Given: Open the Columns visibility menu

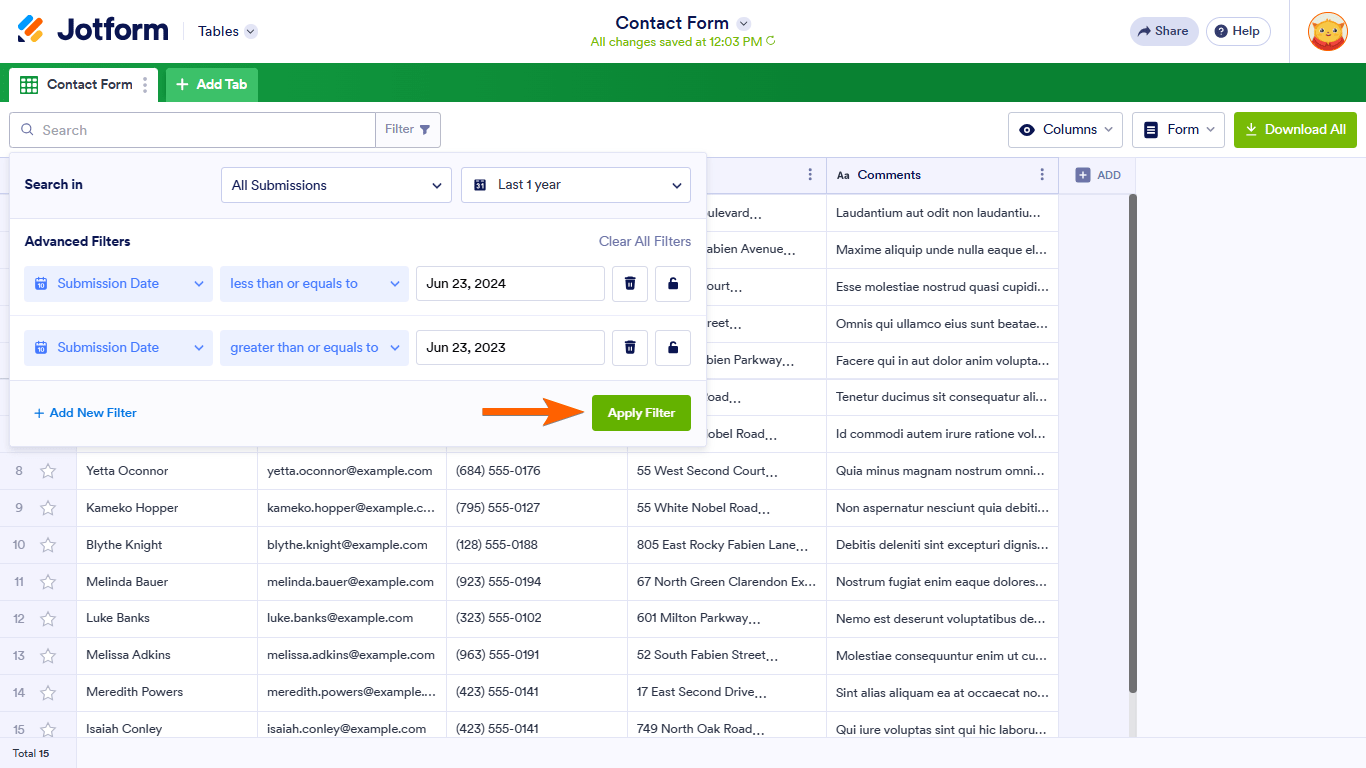Looking at the screenshot, I should 1066,130.
